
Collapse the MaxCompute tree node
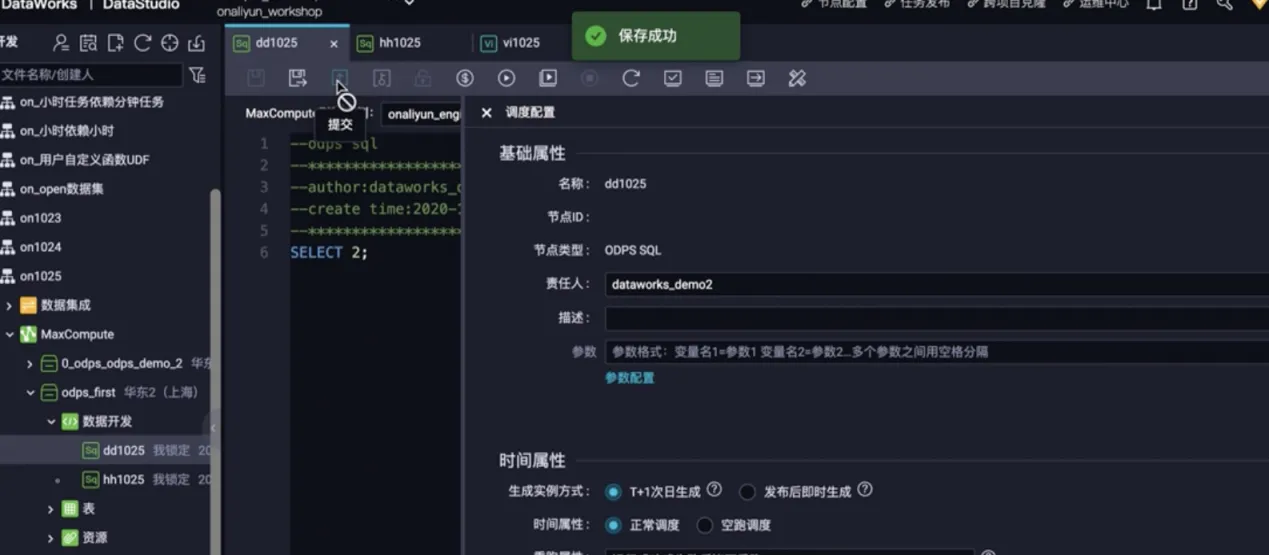[10, 334]
